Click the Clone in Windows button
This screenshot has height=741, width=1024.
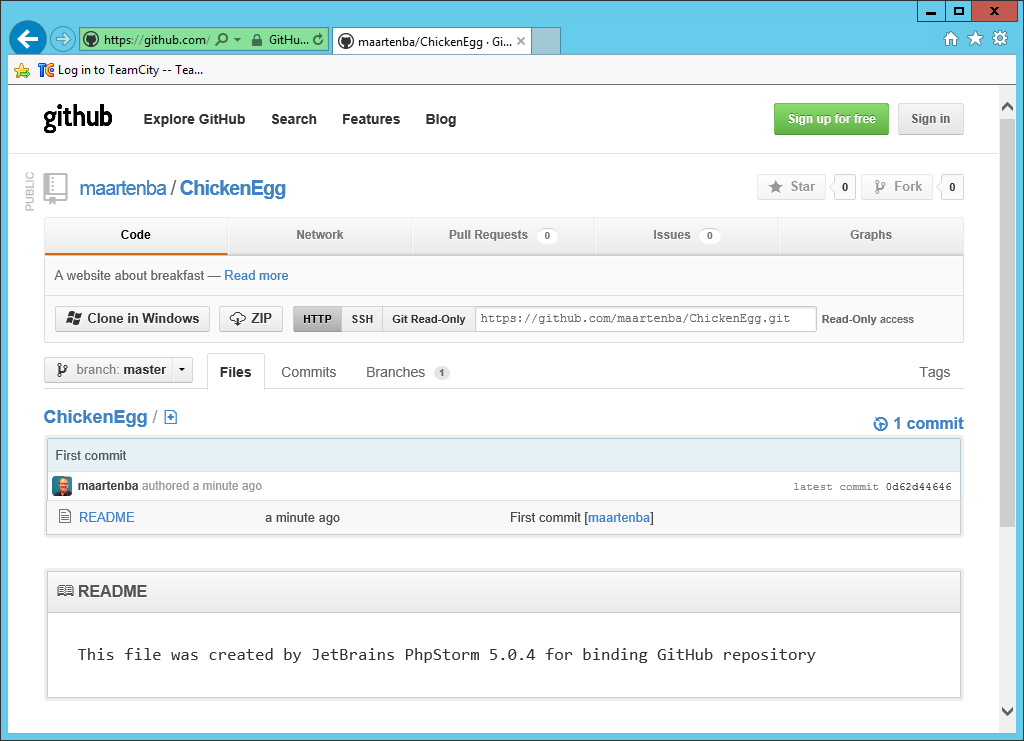[x=133, y=319]
